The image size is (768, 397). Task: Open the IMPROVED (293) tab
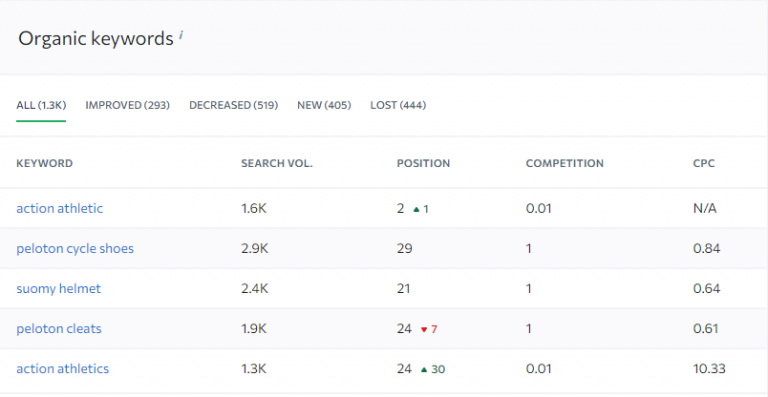pos(127,105)
